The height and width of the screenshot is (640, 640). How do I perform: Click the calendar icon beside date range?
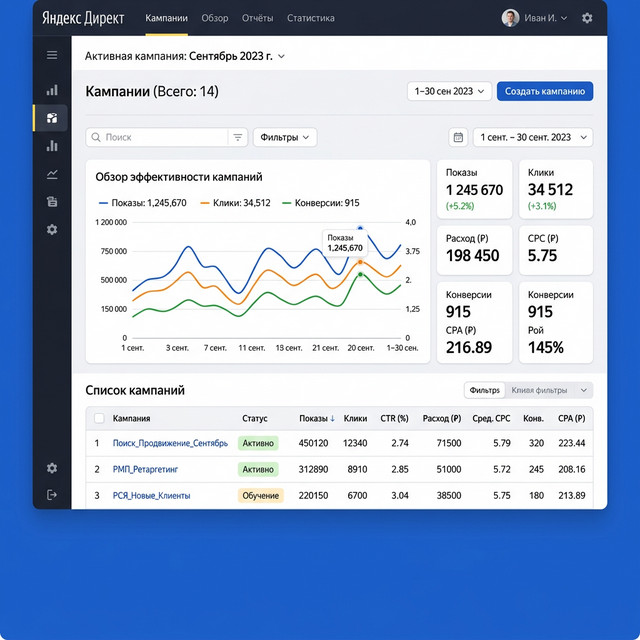[x=458, y=137]
